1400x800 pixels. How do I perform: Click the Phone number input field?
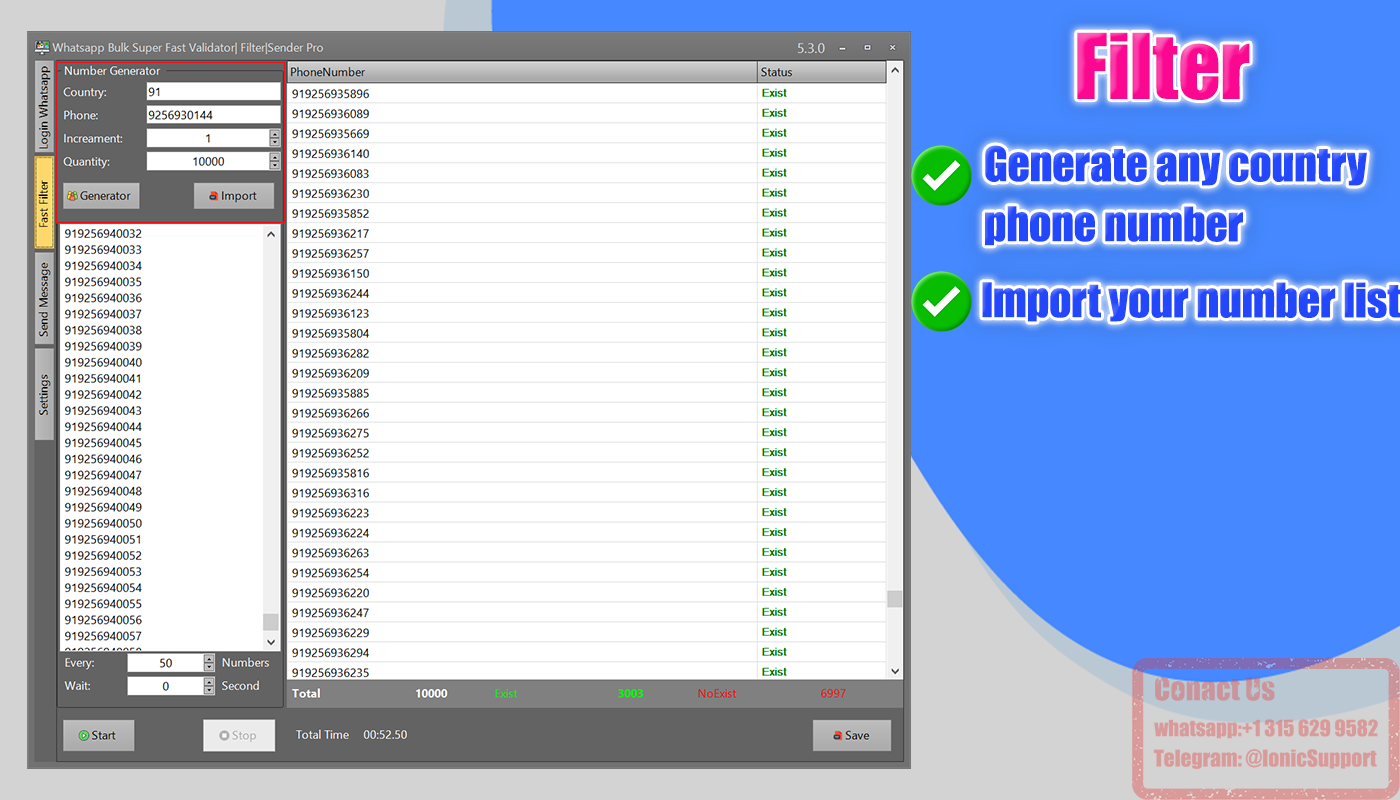point(213,115)
